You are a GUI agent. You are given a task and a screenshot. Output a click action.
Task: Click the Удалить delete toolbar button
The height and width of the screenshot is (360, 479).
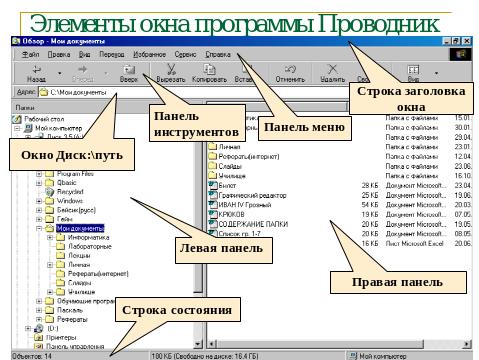click(x=332, y=74)
